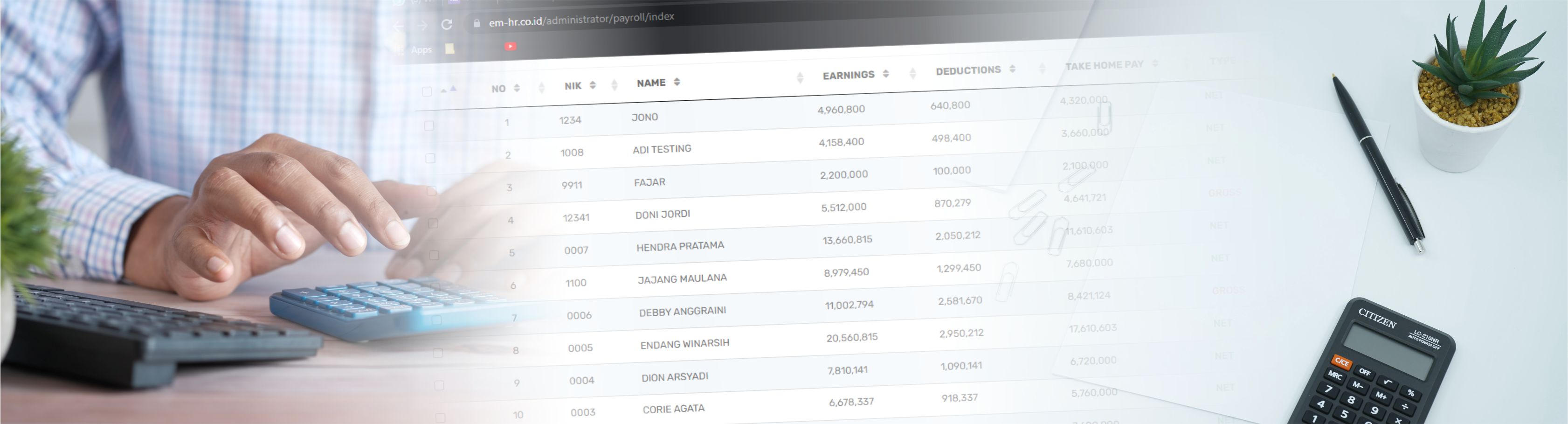Click the NIK column header text
Screen dimensions: 1568x424
coord(573,86)
